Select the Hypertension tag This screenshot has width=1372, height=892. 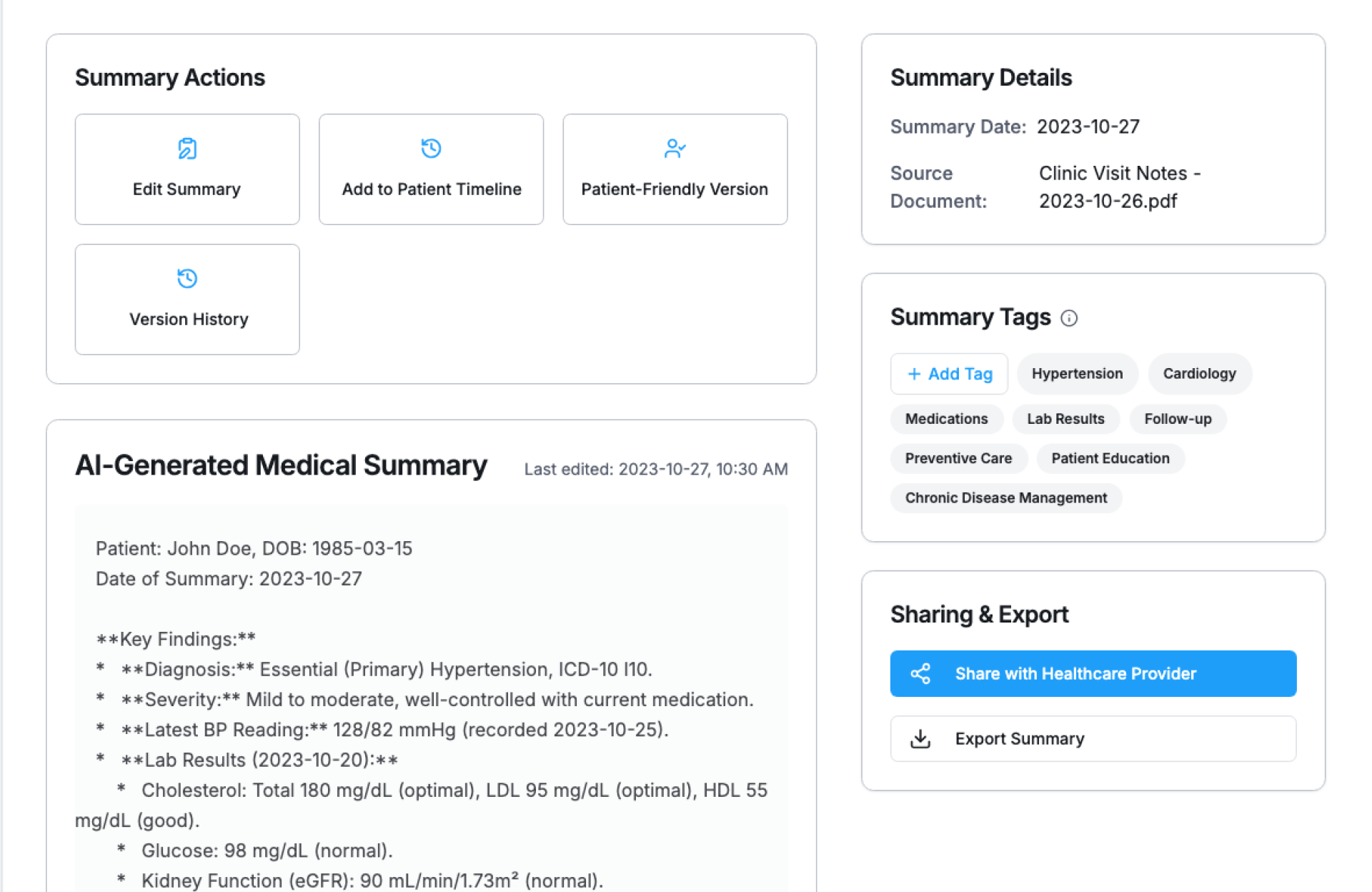point(1077,374)
